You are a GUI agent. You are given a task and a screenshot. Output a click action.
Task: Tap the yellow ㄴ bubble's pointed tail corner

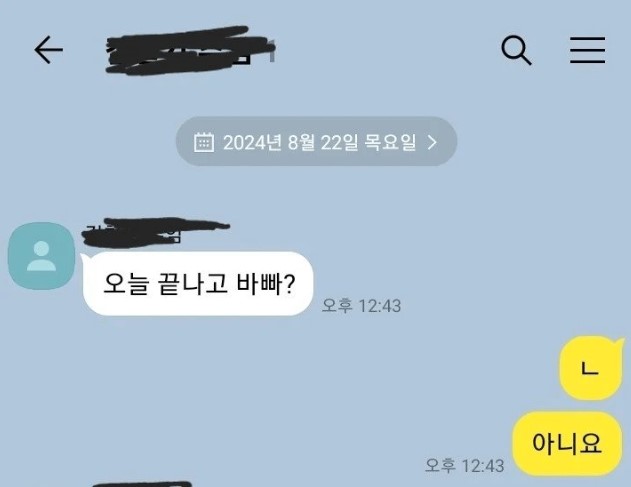(619, 343)
